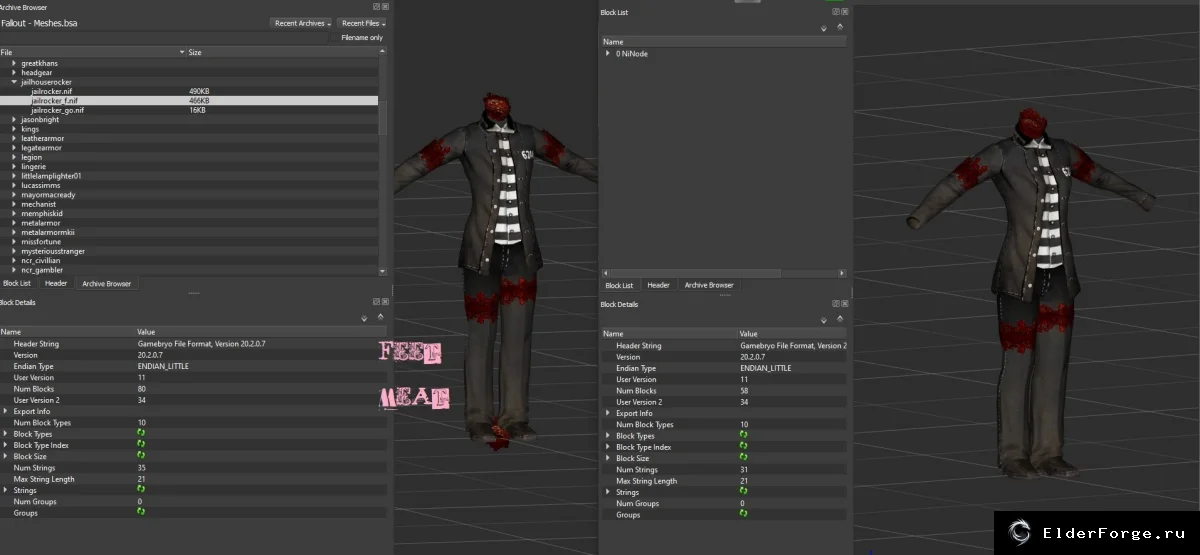Undock the right Block Details panel
The image size is (1200, 555).
(835, 303)
